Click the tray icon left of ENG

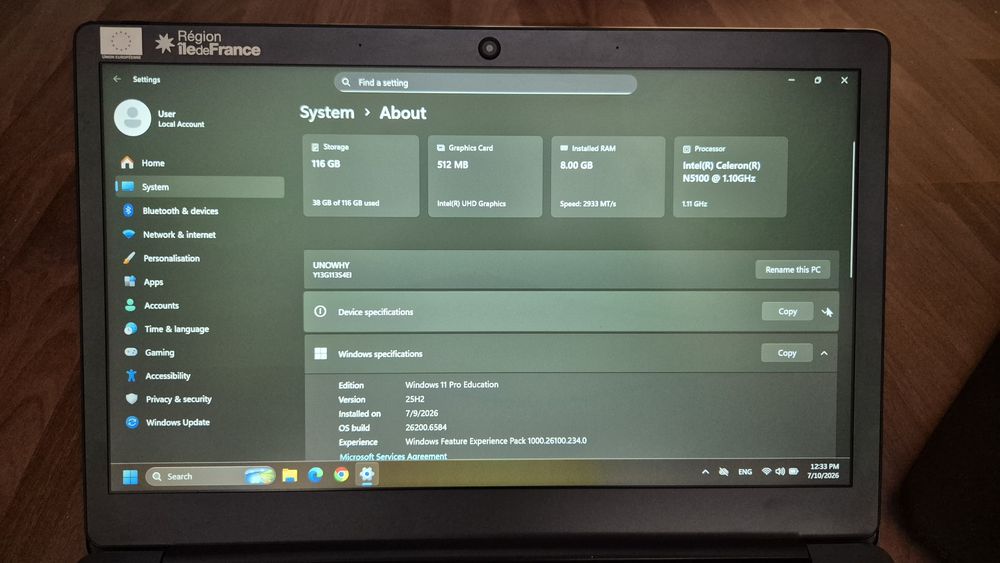(x=724, y=472)
